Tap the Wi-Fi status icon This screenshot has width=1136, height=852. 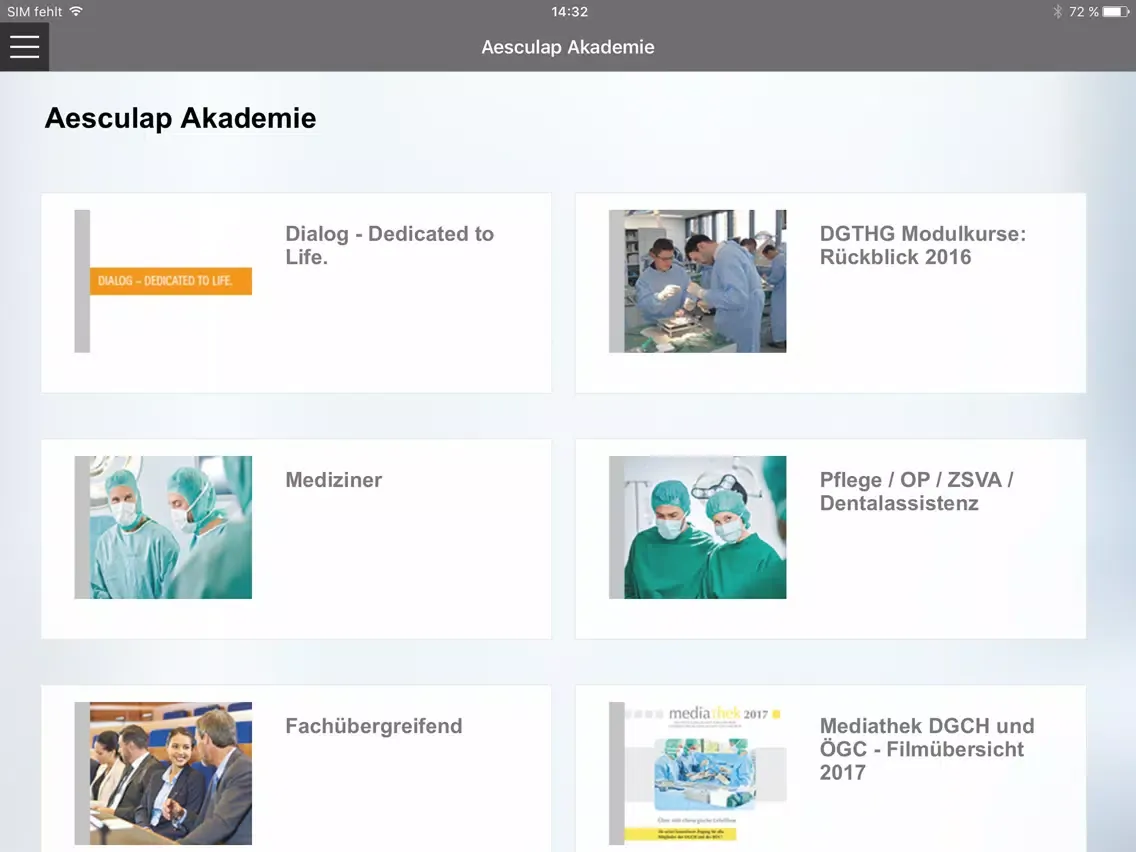(x=76, y=11)
